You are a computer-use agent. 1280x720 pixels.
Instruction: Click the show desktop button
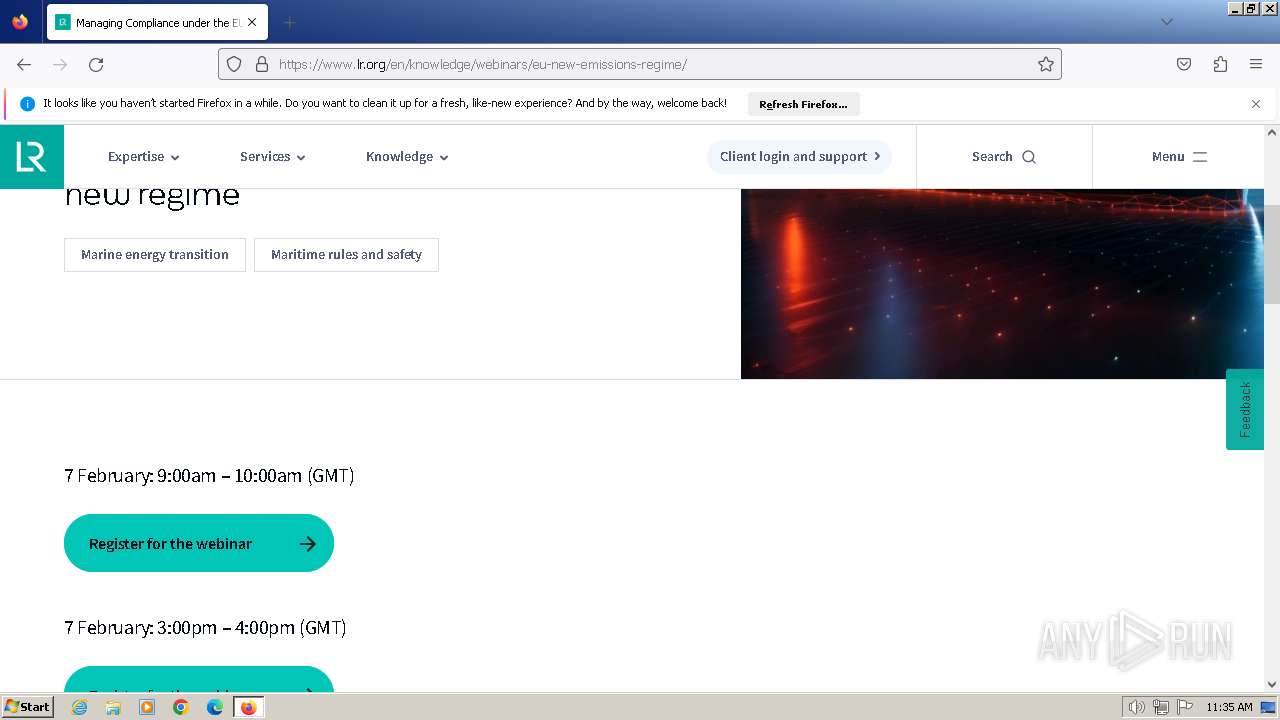coord(1268,707)
